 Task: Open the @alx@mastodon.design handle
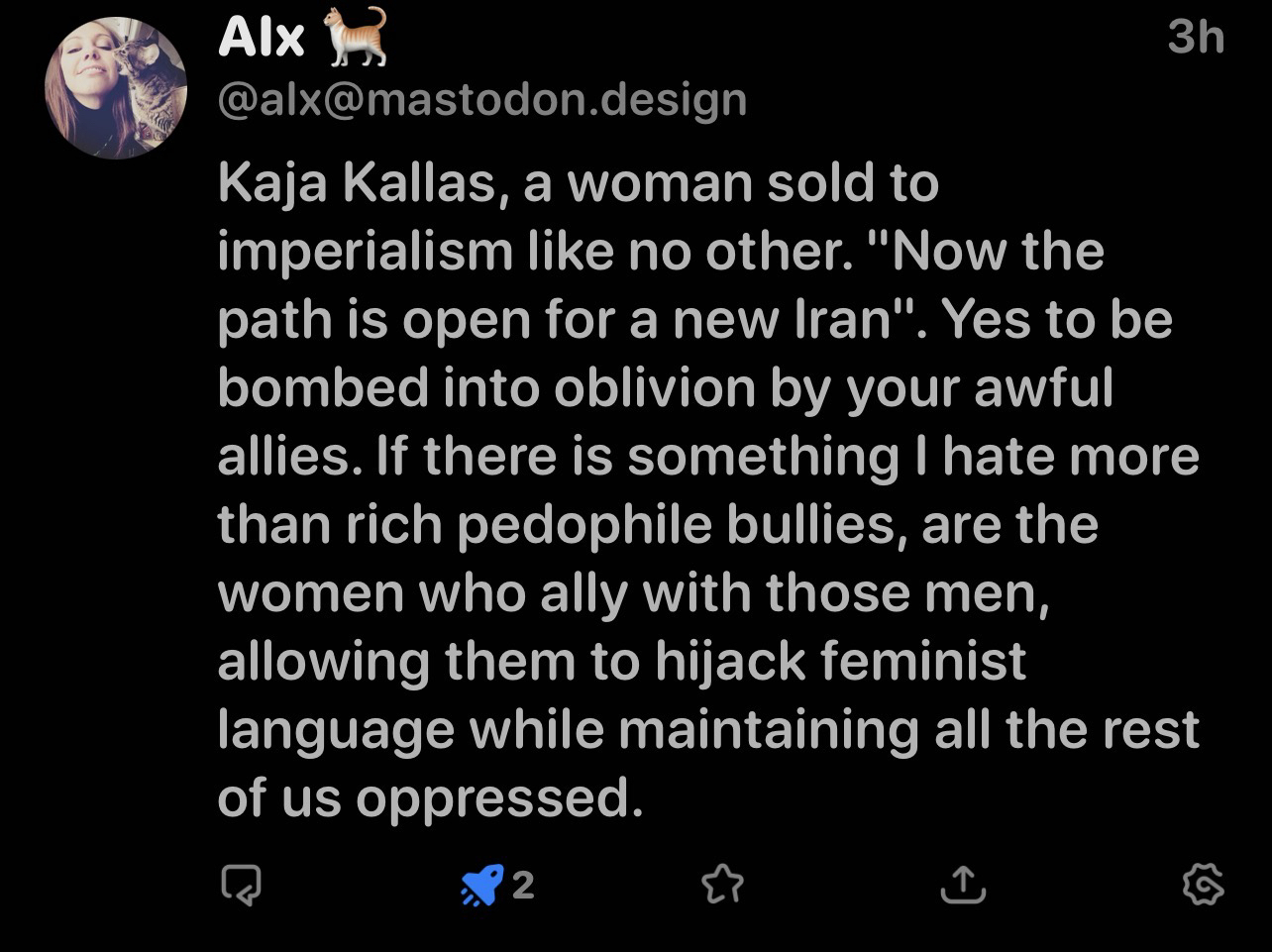coord(481,99)
